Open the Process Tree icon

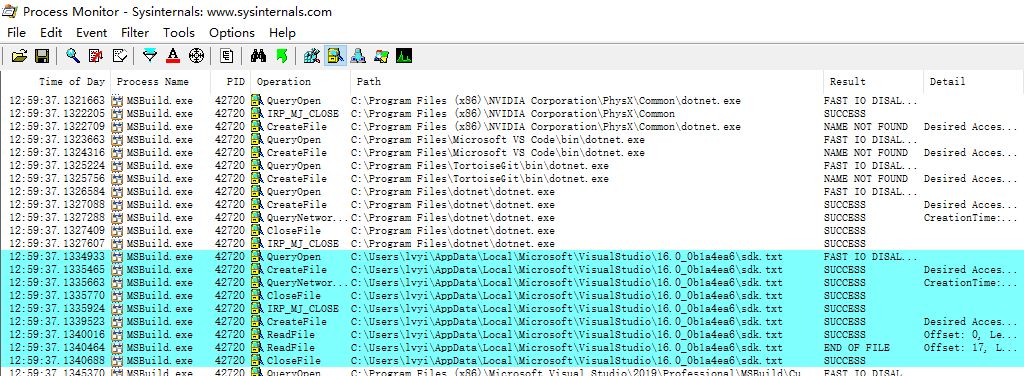pos(227,56)
